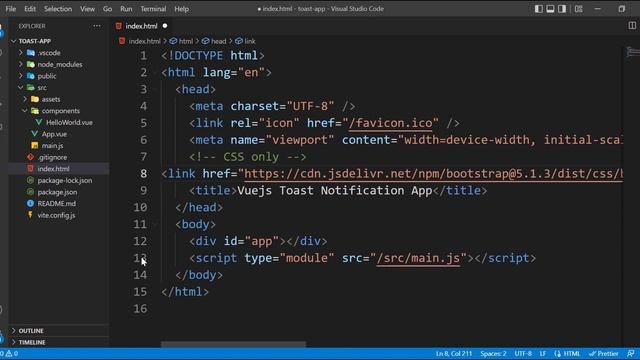Click the unsaved dot on index.html tab
The height and width of the screenshot is (360, 640).
[165, 26]
